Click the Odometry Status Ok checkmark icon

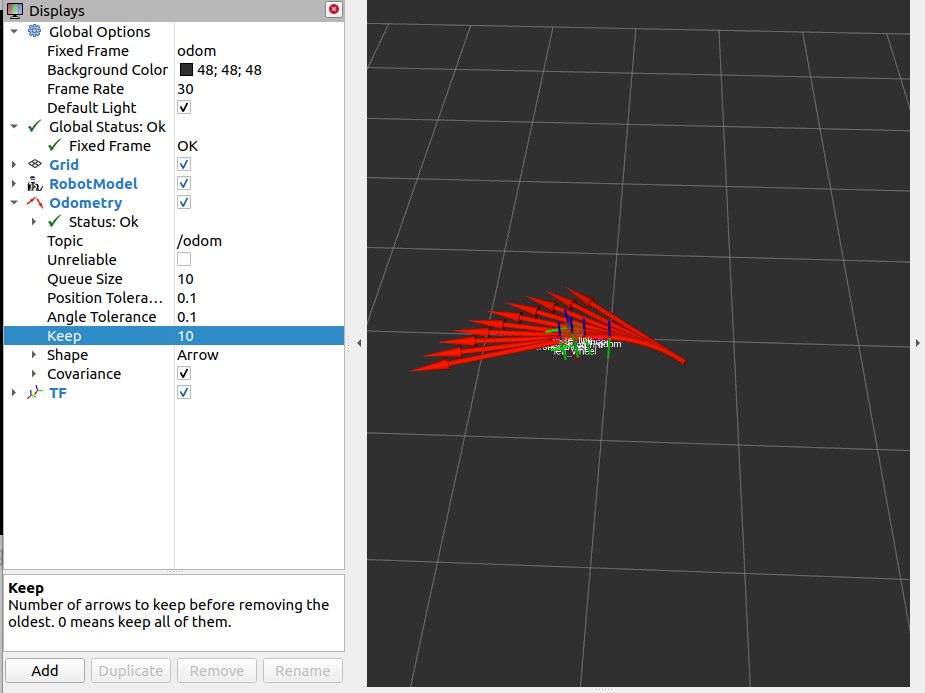55,221
